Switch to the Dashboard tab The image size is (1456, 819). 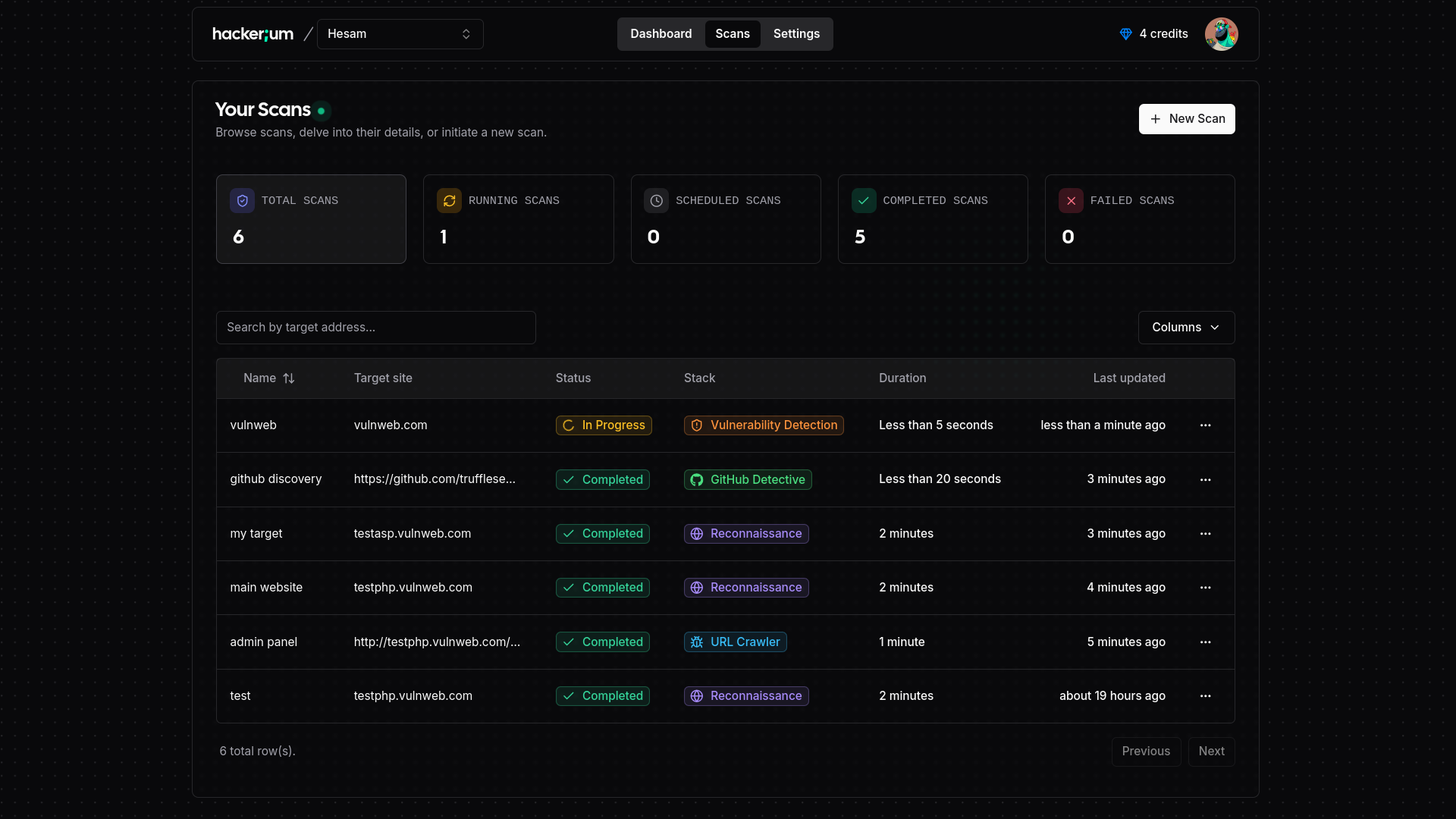pyautogui.click(x=661, y=33)
